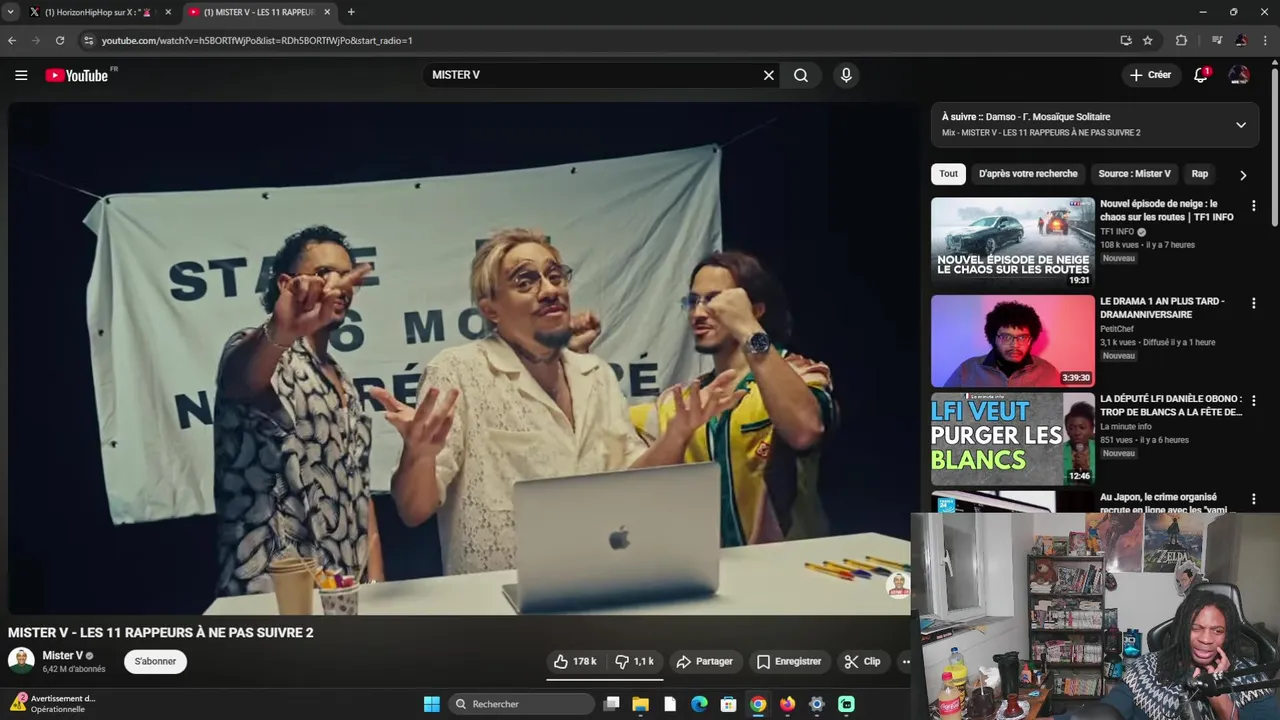Open the Windows Start menu

[x=431, y=704]
